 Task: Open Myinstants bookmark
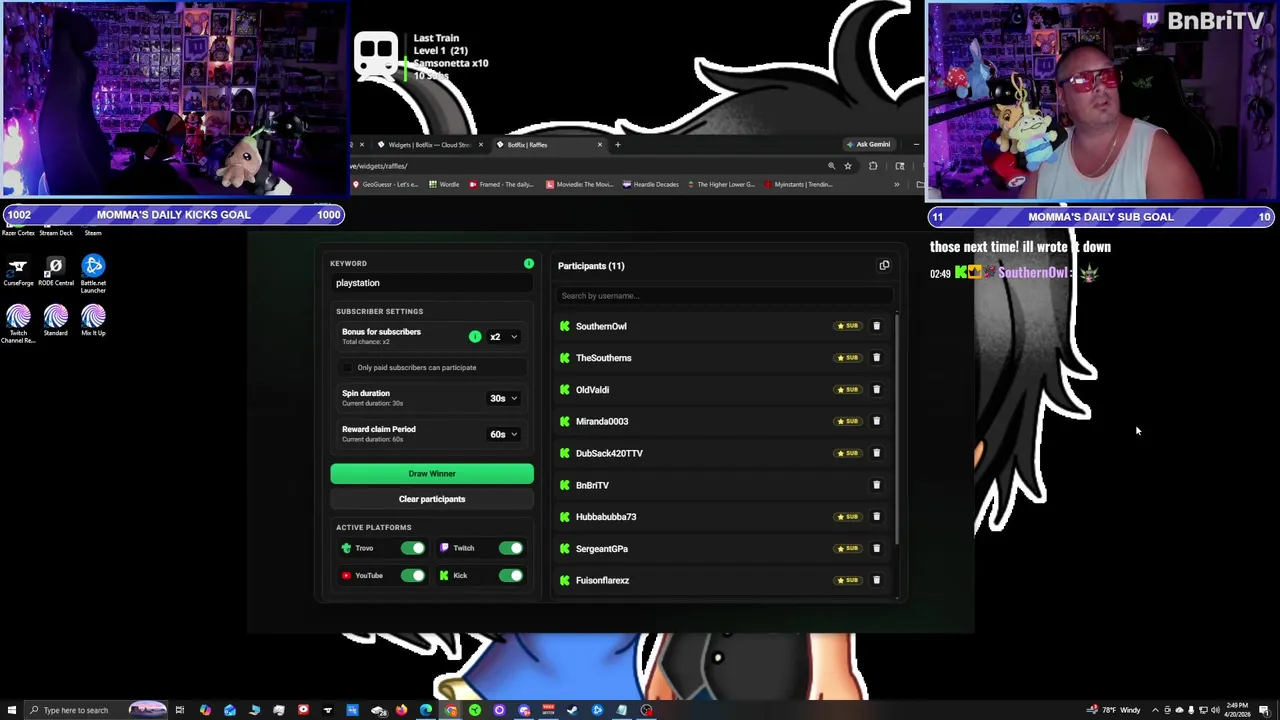(798, 184)
